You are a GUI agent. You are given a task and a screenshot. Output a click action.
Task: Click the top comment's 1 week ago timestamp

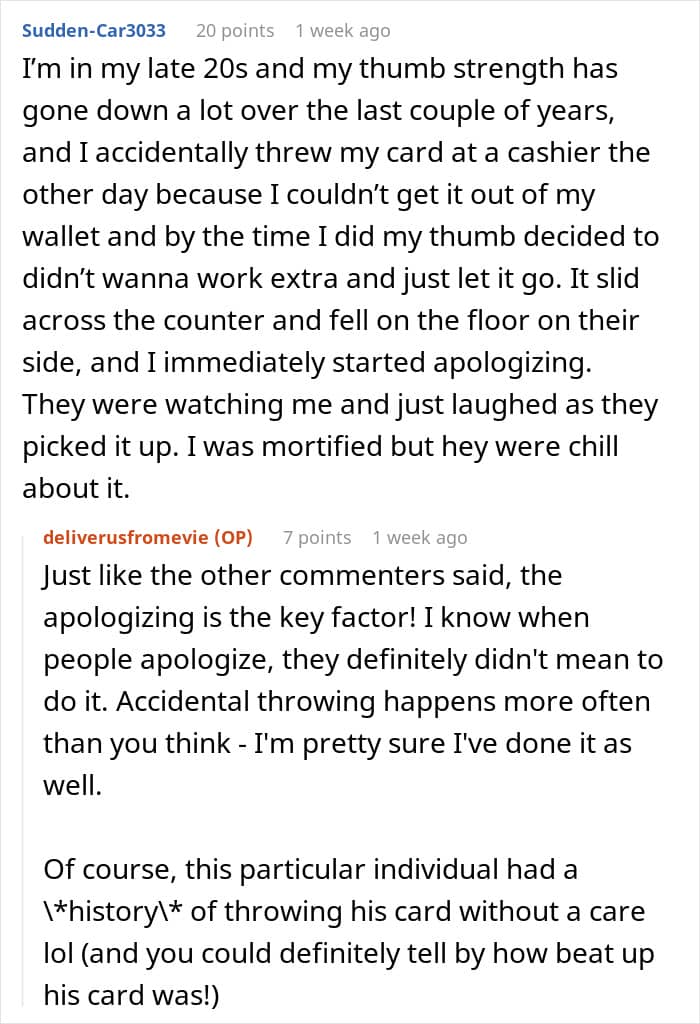click(x=343, y=31)
